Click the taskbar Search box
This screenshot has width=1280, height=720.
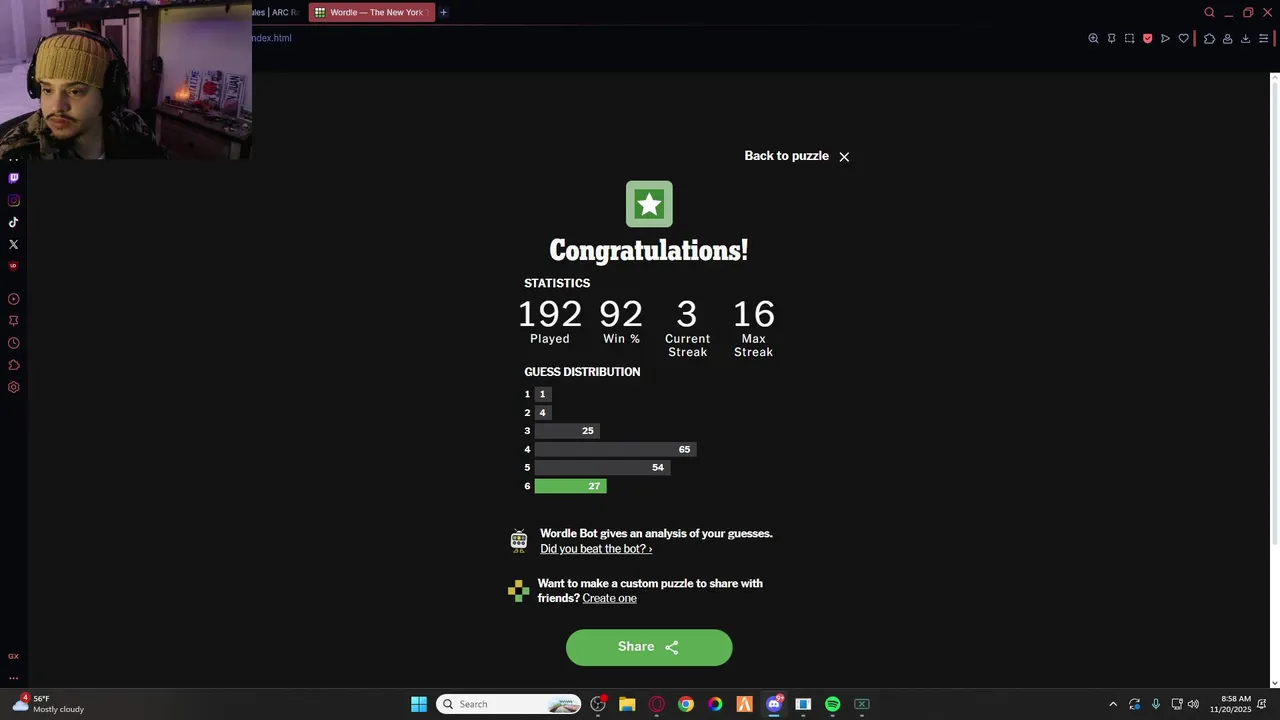click(x=509, y=704)
